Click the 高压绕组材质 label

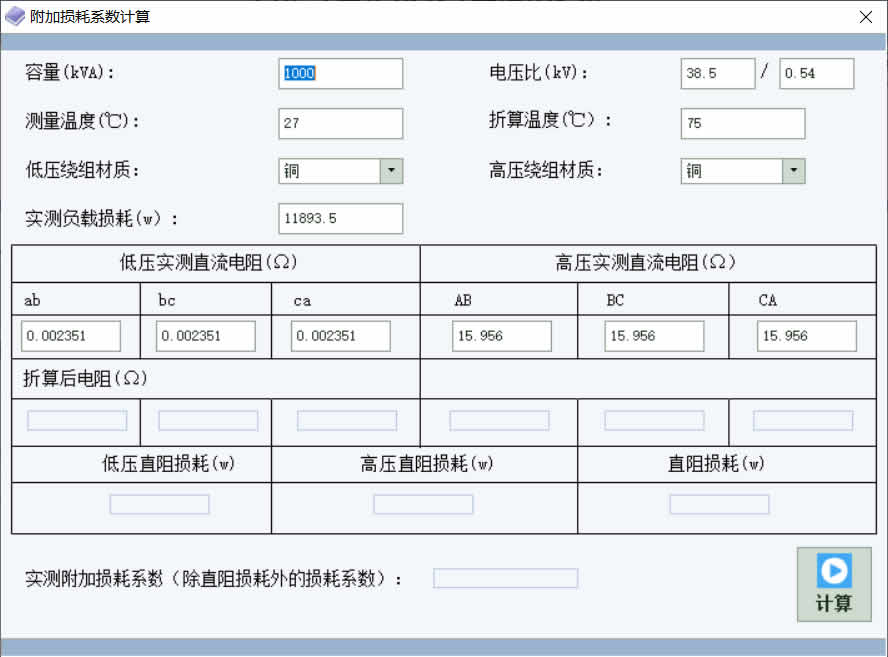click(546, 169)
